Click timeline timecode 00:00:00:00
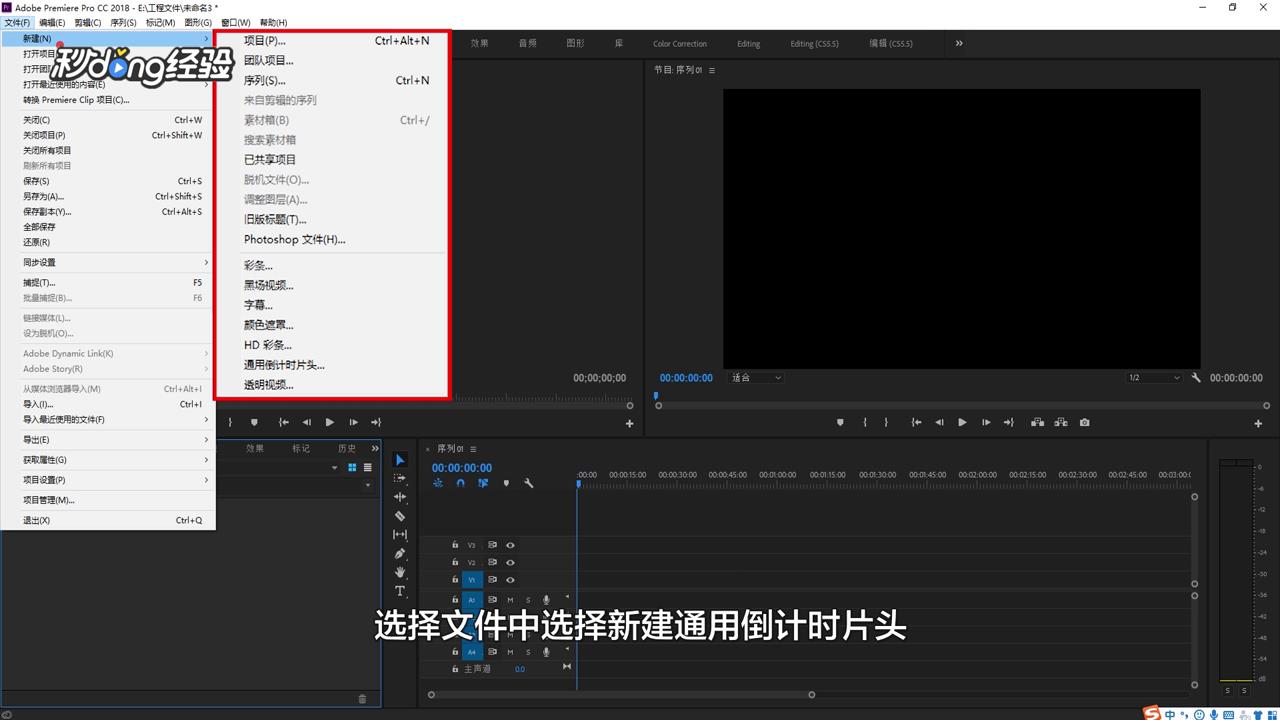This screenshot has width=1280, height=720. coord(462,468)
